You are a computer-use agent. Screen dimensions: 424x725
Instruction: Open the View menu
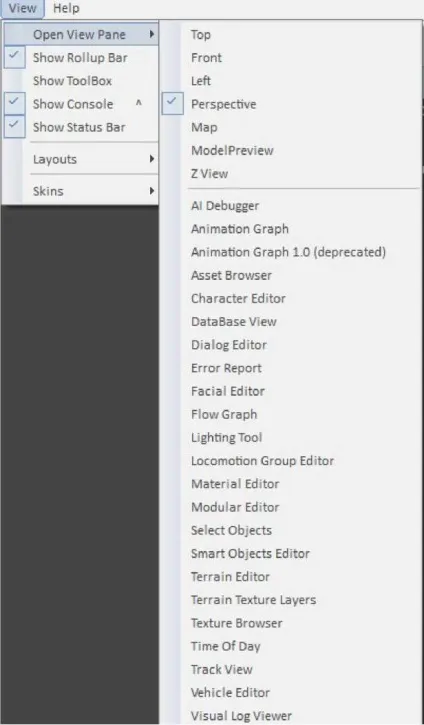[22, 8]
